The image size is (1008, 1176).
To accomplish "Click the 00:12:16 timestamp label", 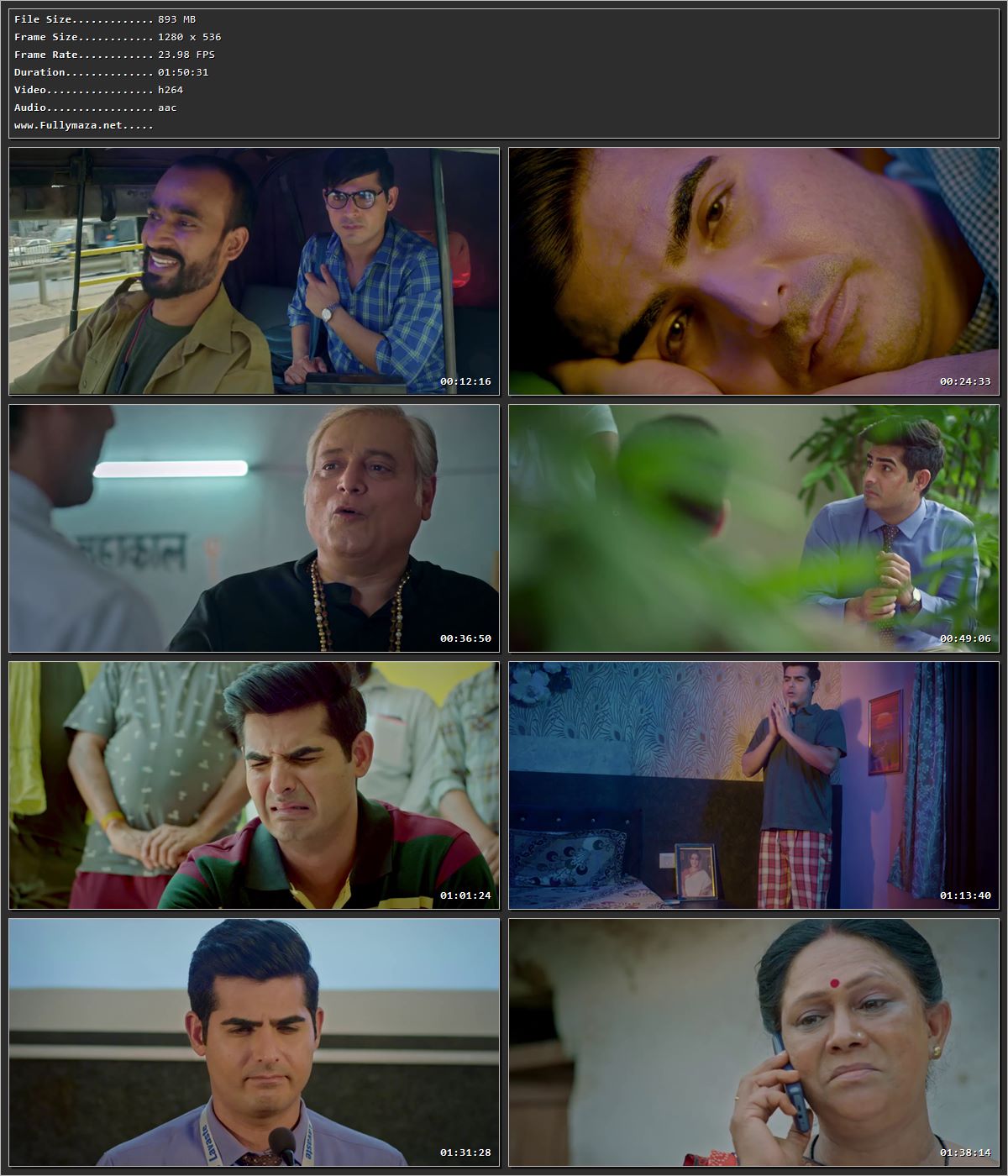I will point(465,381).
